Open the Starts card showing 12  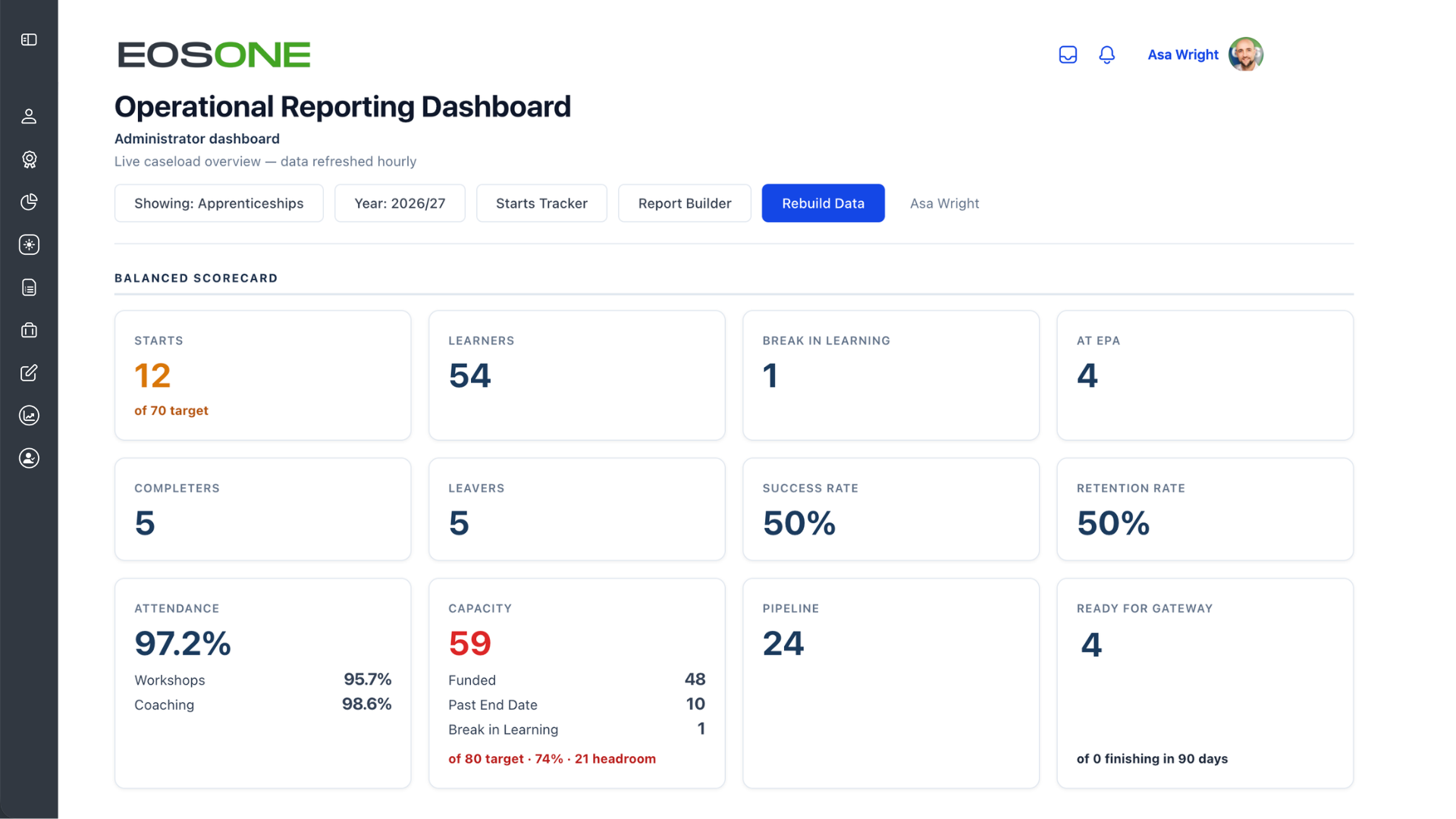pos(262,375)
